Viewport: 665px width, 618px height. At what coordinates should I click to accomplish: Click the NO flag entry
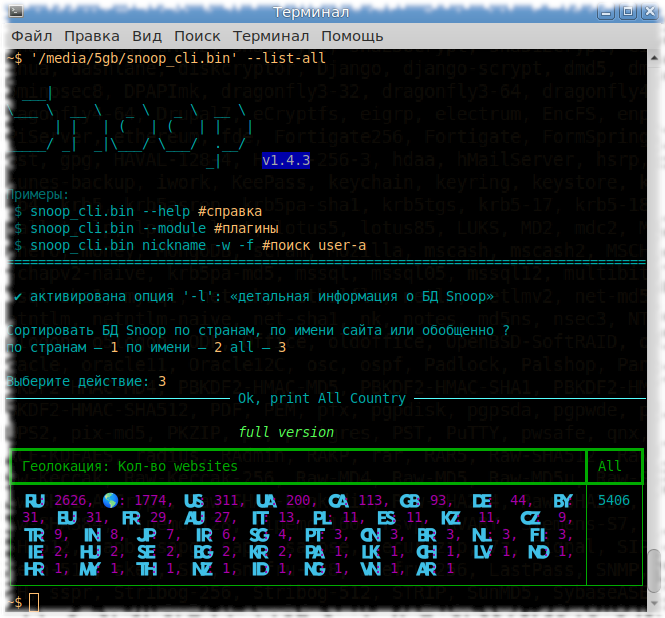click(x=539, y=552)
